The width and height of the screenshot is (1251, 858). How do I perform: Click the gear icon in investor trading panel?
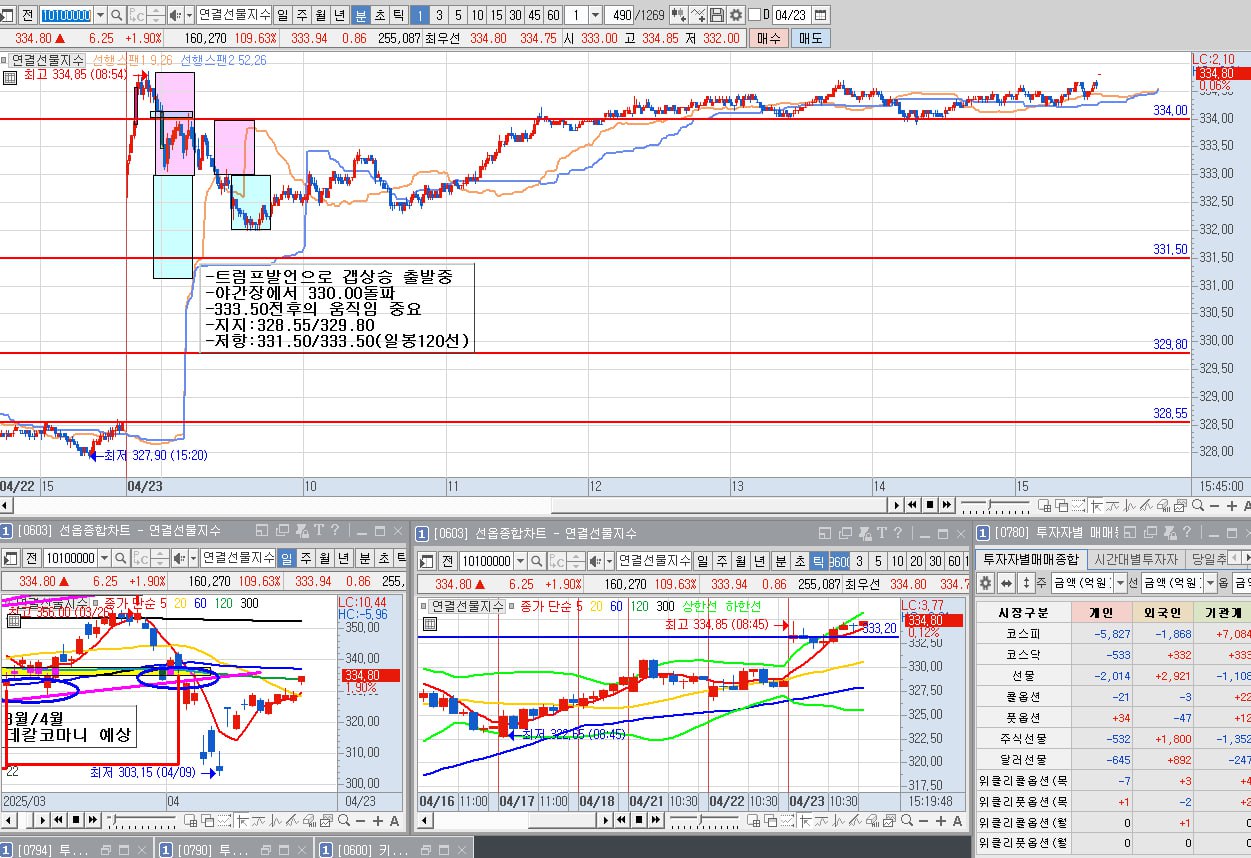point(986,582)
